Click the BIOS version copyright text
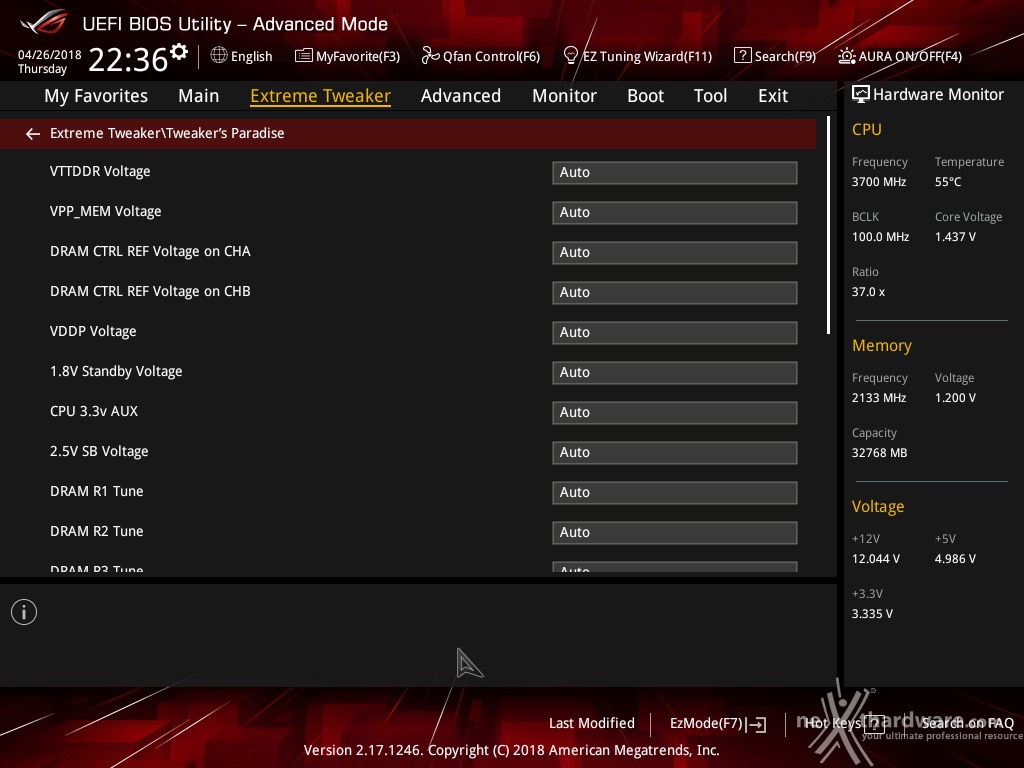 (511, 750)
